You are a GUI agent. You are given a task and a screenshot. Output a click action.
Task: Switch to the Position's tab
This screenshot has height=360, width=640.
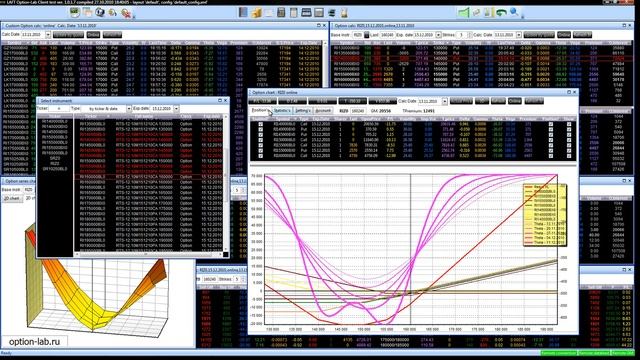260,110
